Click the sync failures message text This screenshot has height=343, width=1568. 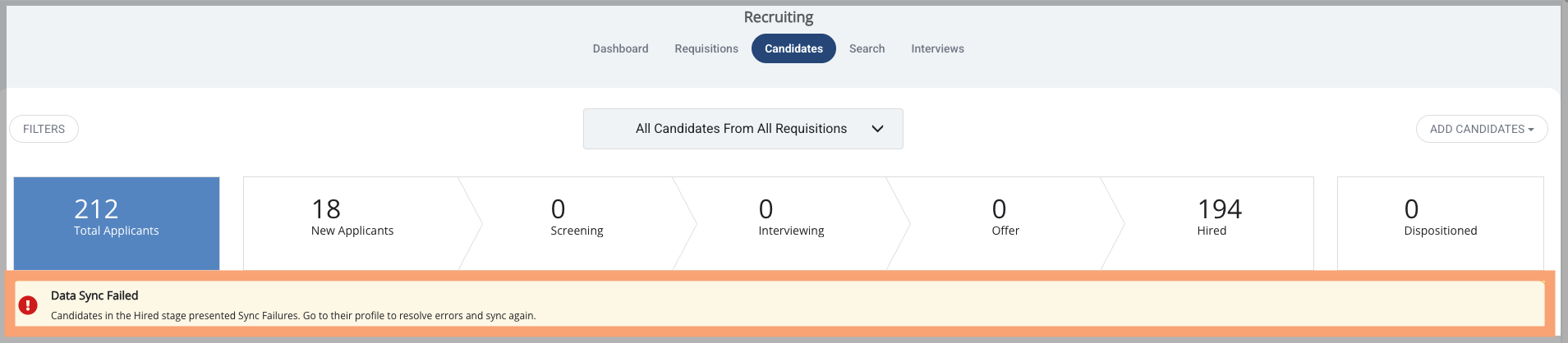[x=293, y=315]
